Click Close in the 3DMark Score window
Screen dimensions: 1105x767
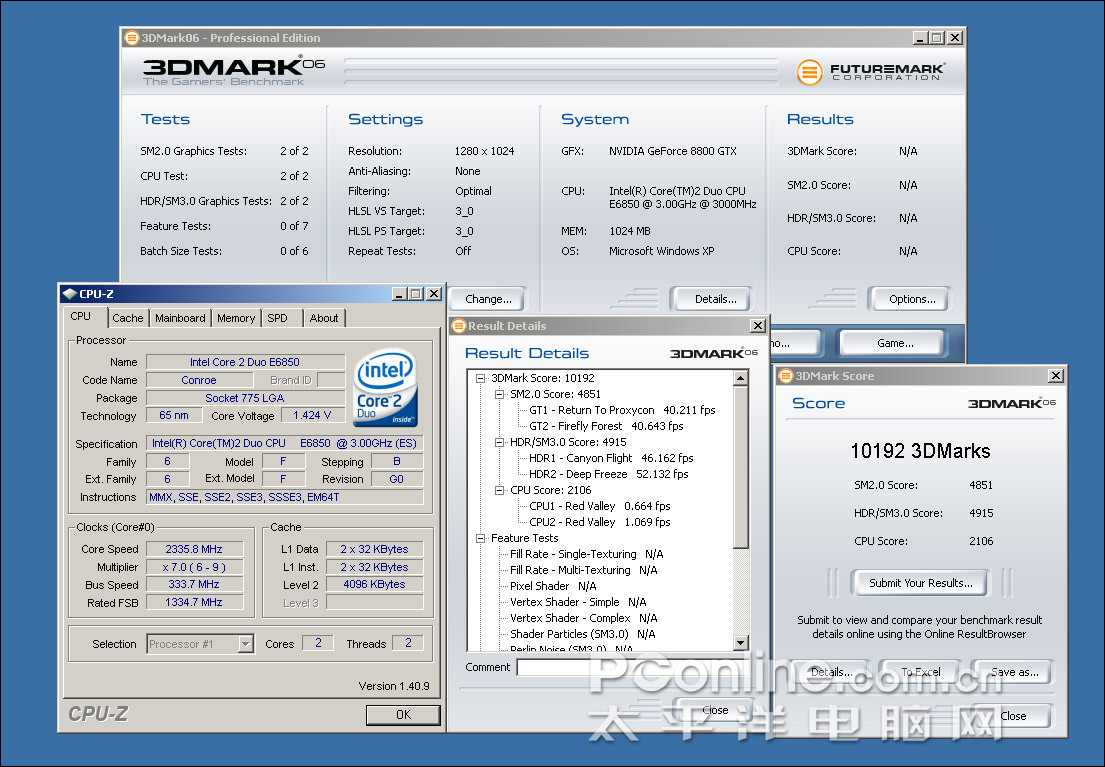(1013, 716)
